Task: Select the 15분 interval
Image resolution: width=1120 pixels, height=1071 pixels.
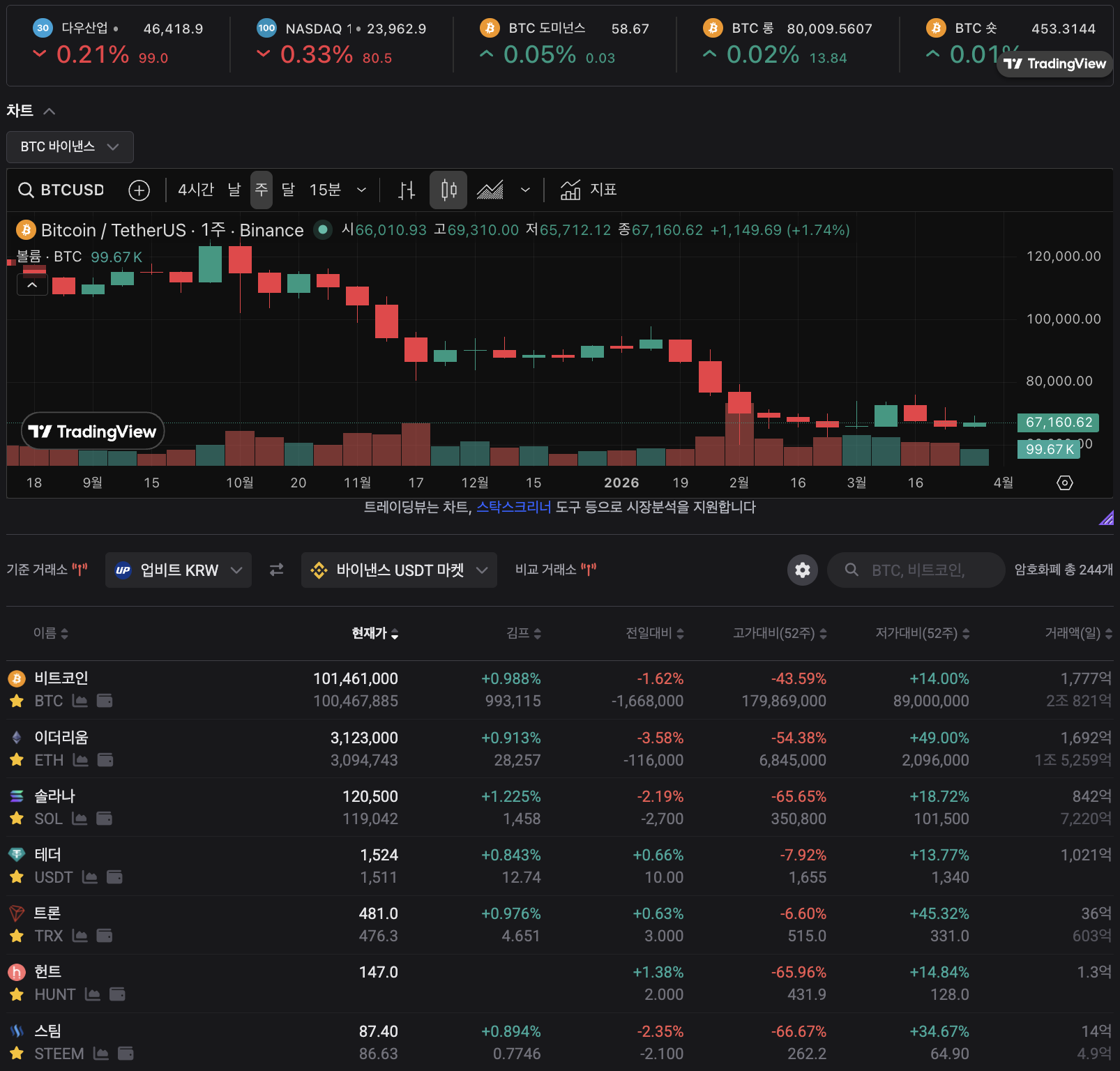Action: 325,190
